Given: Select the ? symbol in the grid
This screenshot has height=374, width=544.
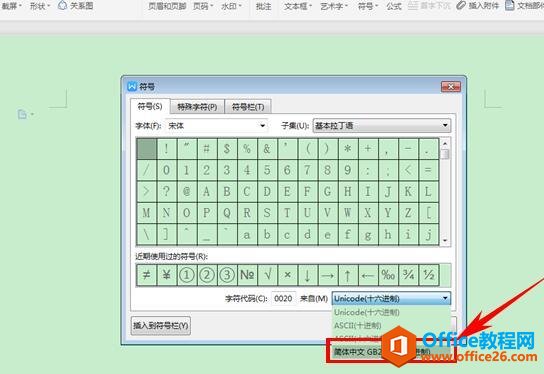Looking at the screenshot, I should tap(167, 192).
